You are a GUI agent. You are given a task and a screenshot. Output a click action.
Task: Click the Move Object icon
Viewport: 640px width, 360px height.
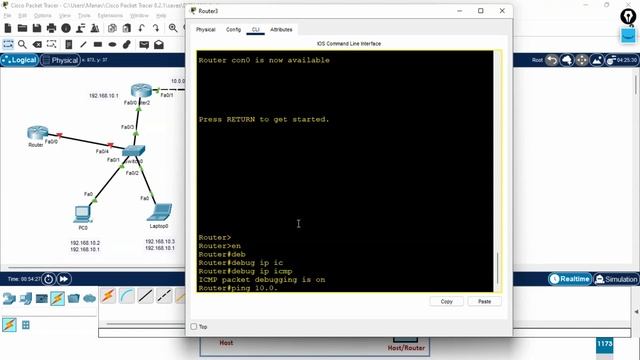point(582,60)
